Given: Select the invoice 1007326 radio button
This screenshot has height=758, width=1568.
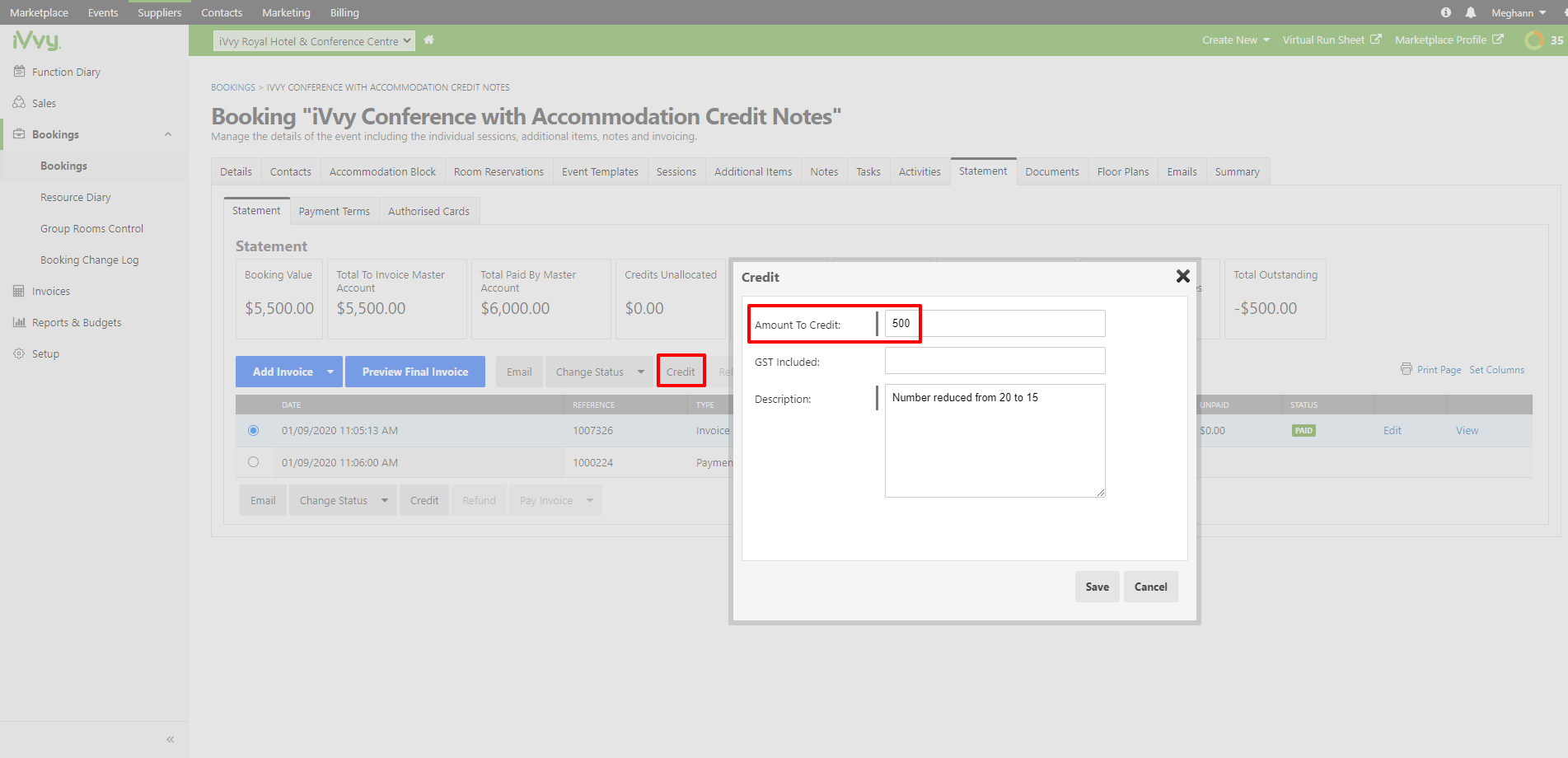Looking at the screenshot, I should click(x=253, y=430).
